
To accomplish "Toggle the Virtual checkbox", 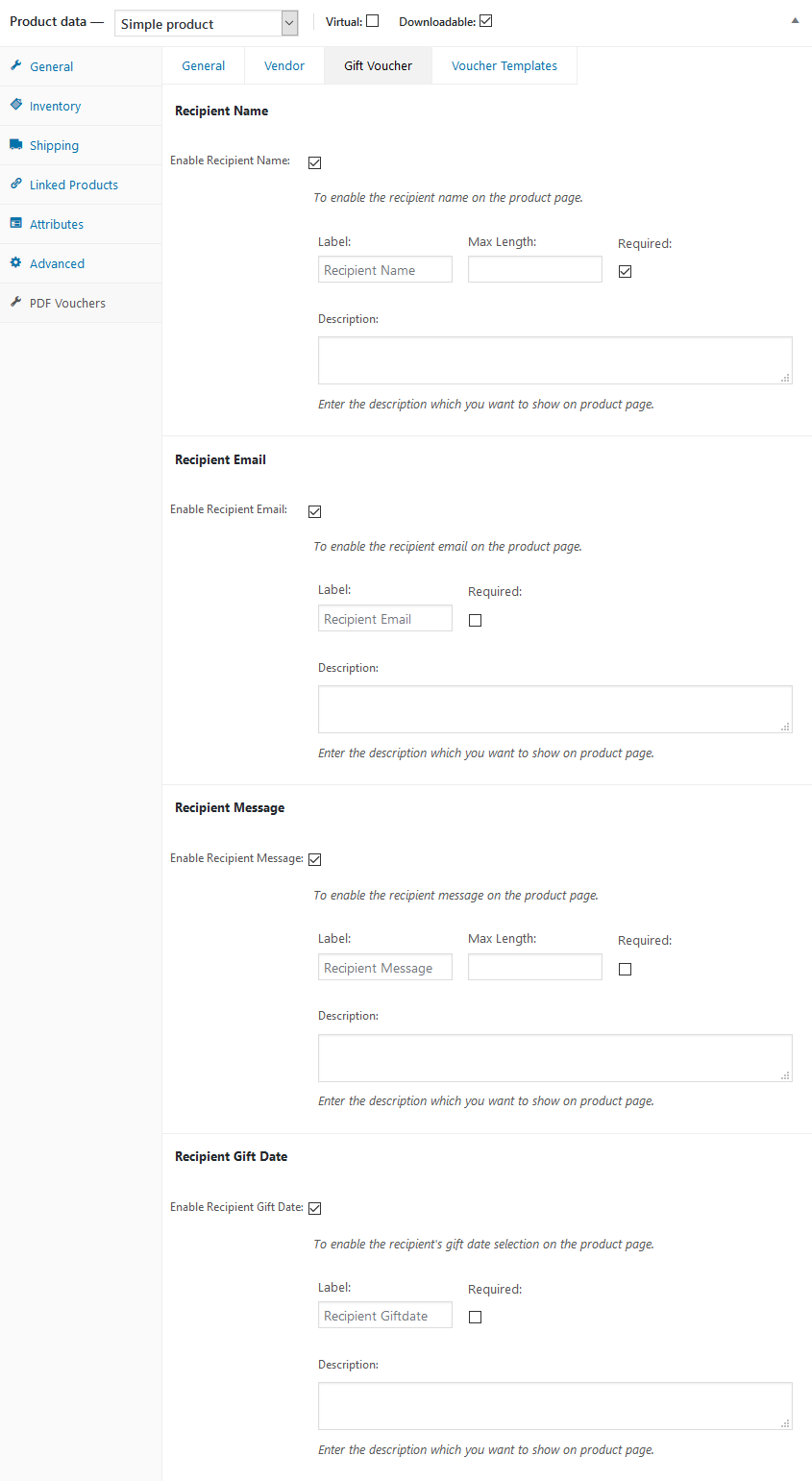I will 373,21.
